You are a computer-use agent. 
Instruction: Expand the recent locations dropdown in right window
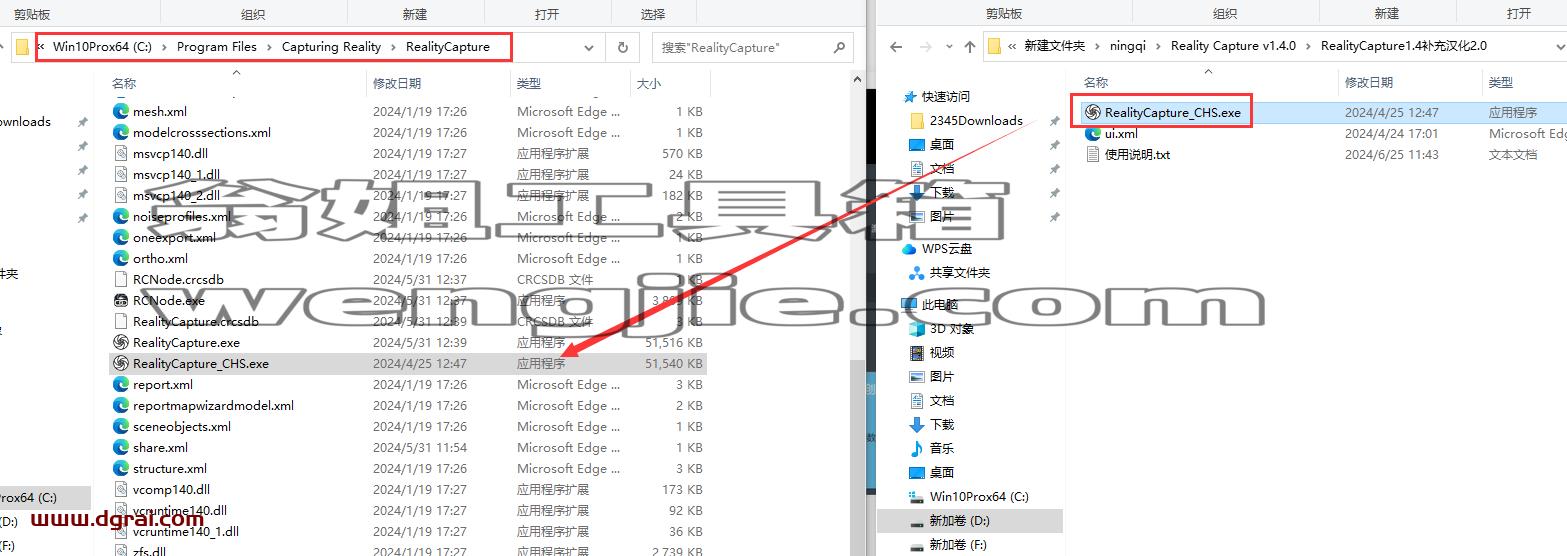click(949, 47)
